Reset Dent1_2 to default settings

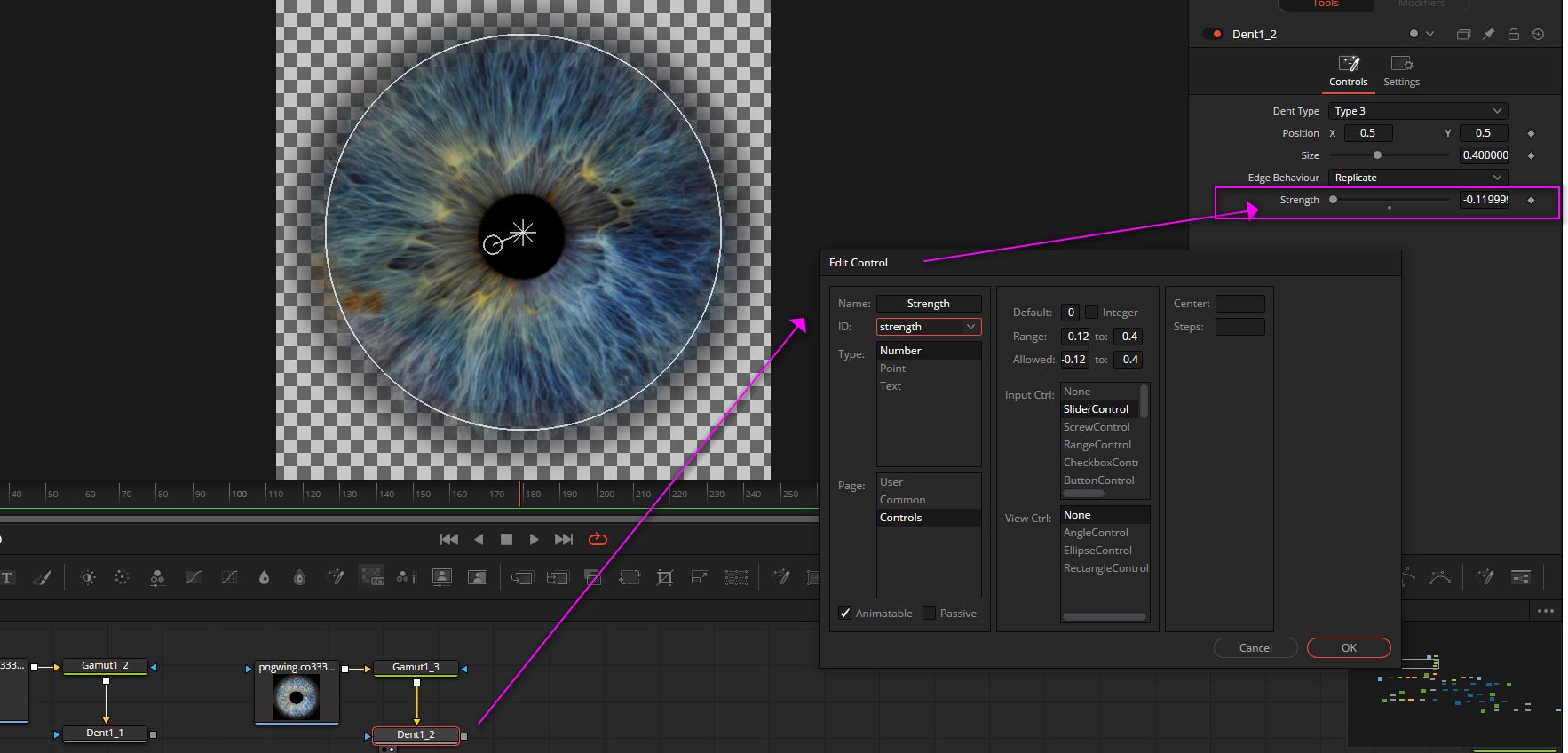point(1538,34)
